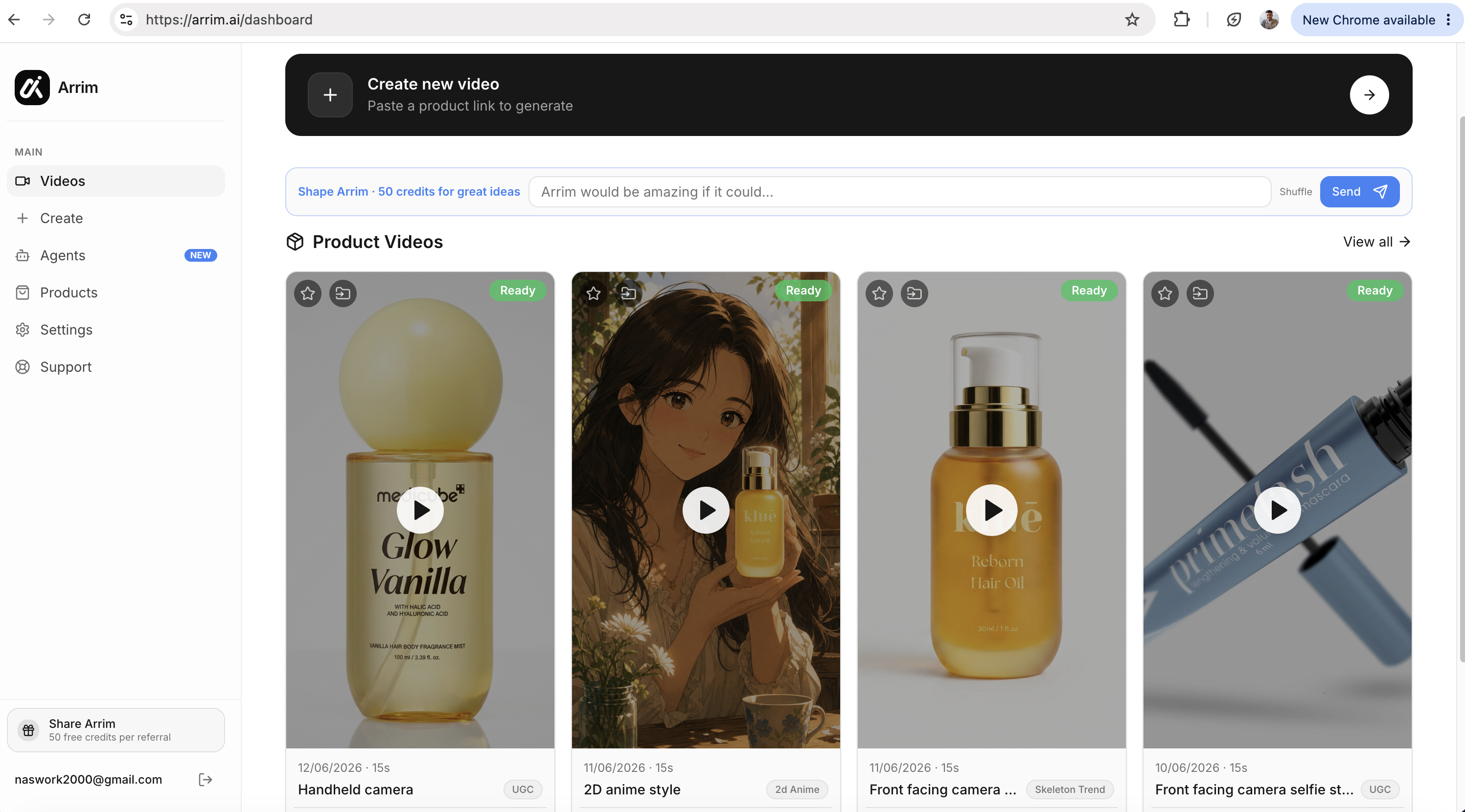Click the log out icon beside email

pos(206,780)
